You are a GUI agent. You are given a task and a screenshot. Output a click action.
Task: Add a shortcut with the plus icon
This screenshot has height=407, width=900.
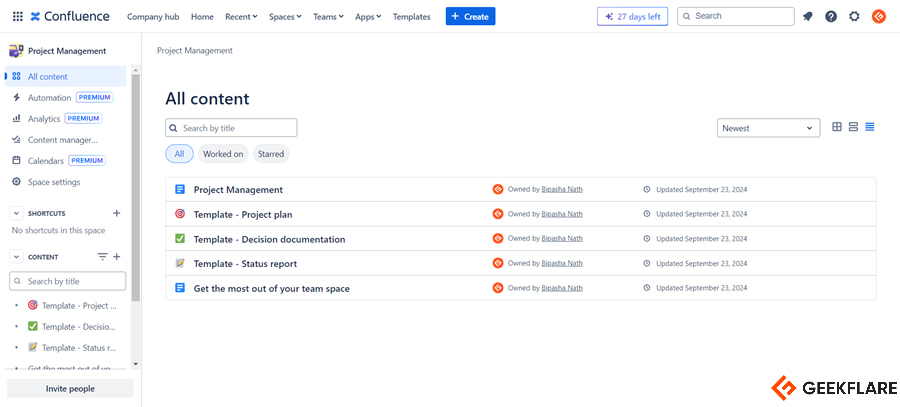click(x=117, y=213)
